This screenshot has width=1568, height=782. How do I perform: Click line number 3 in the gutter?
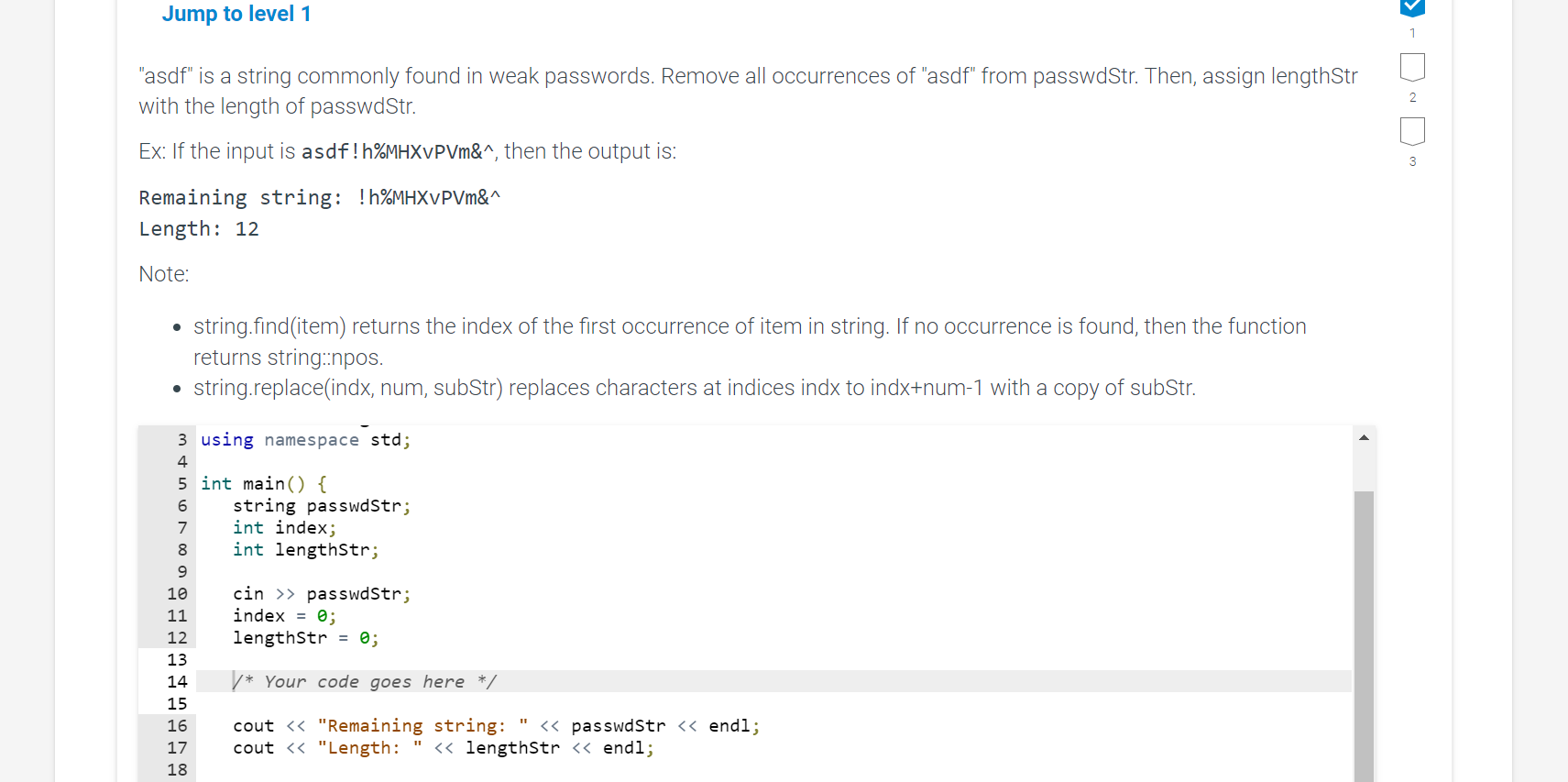(181, 439)
